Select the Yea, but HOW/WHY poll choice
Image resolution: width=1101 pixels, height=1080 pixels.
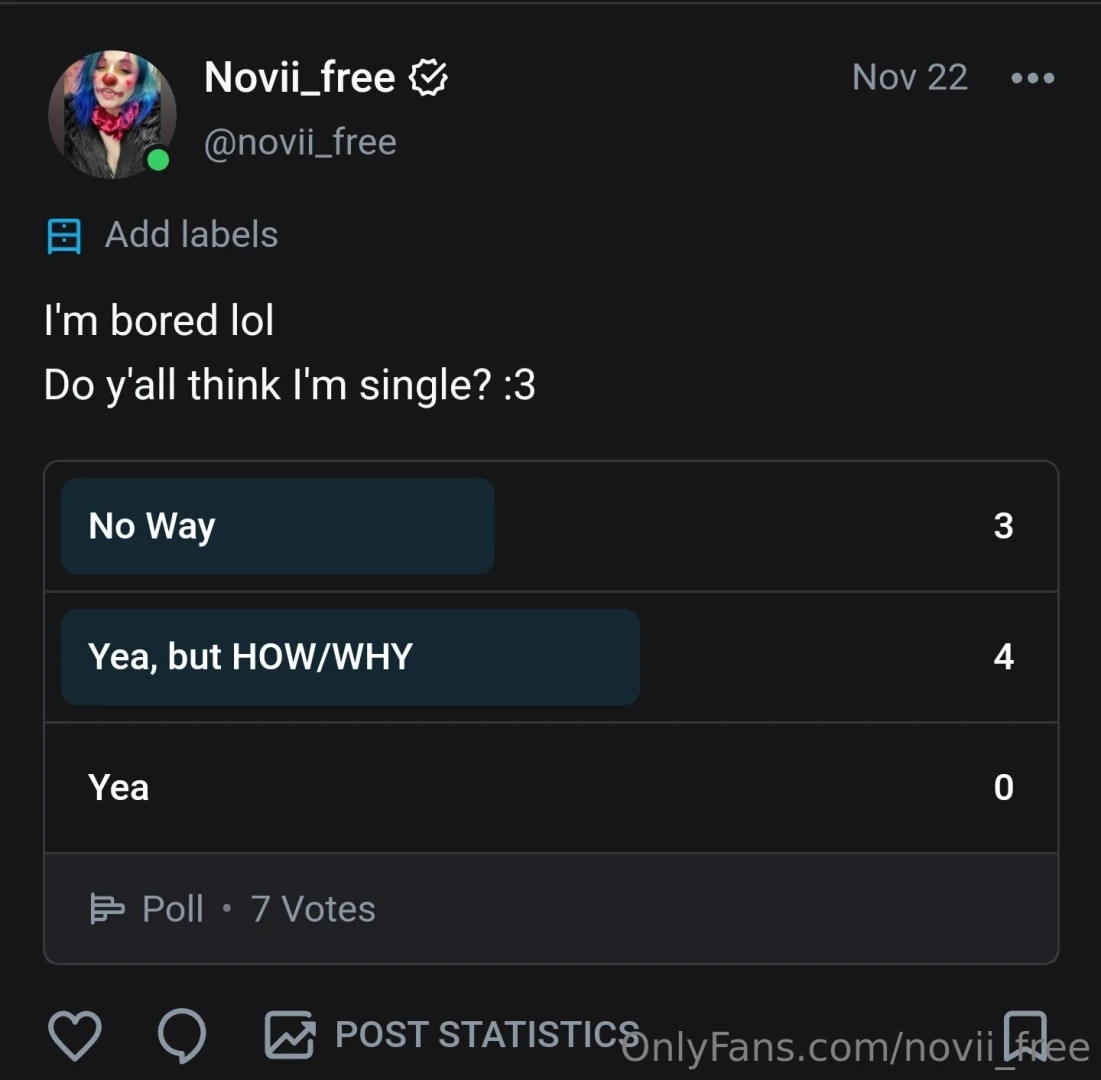point(350,657)
